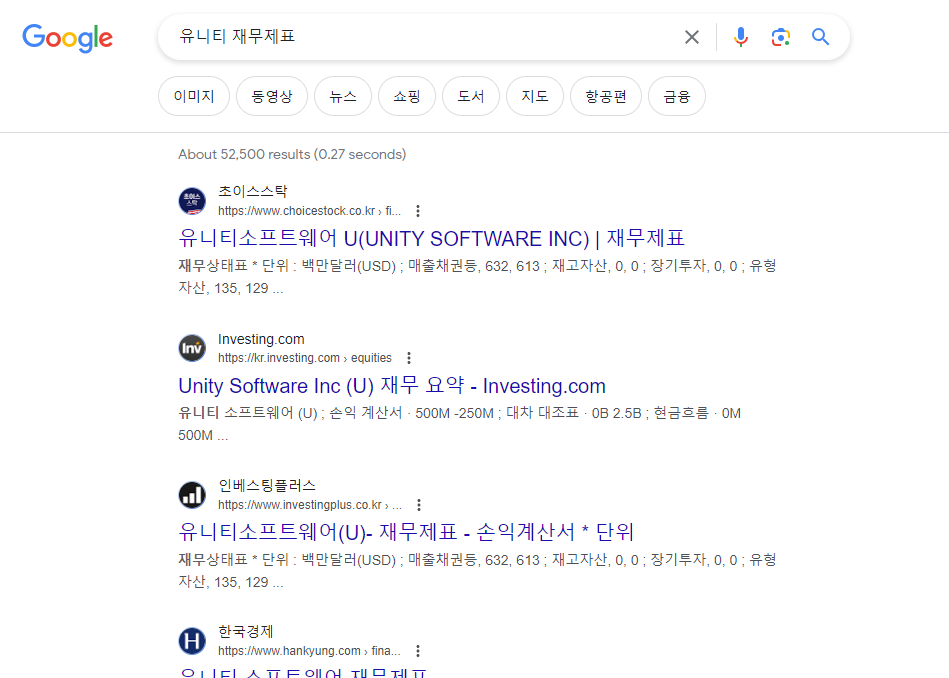Clear the search box text
The image size is (949, 678).
pos(692,37)
